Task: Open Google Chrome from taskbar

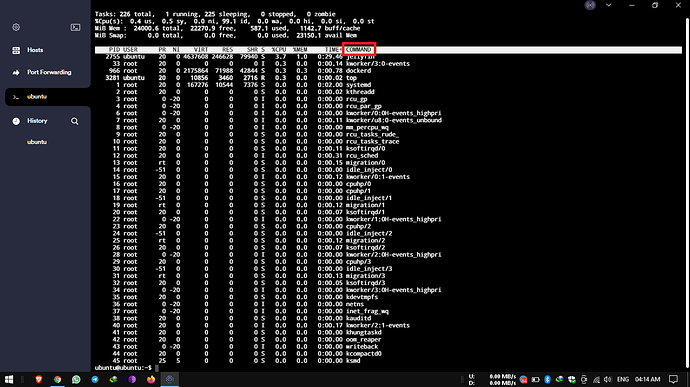Action: (58, 380)
